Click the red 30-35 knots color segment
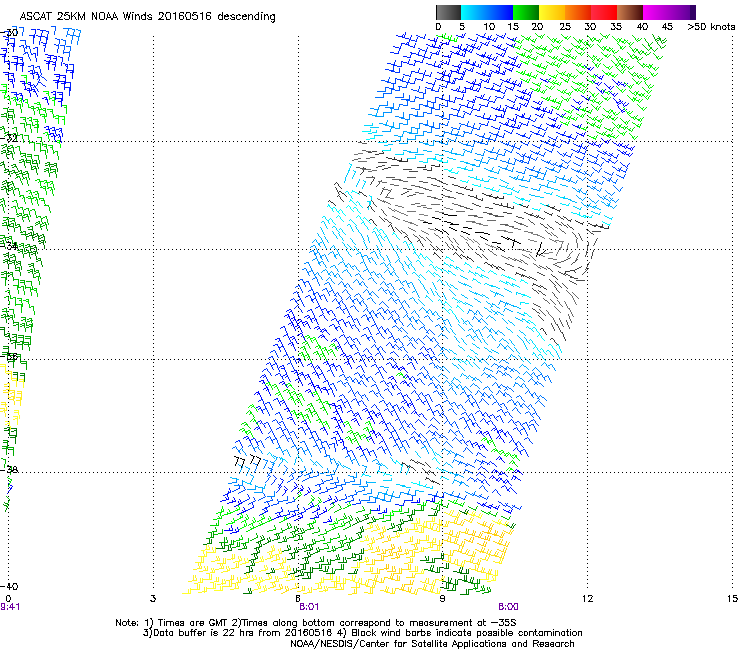The width and height of the screenshot is (740, 650). (x=604, y=12)
